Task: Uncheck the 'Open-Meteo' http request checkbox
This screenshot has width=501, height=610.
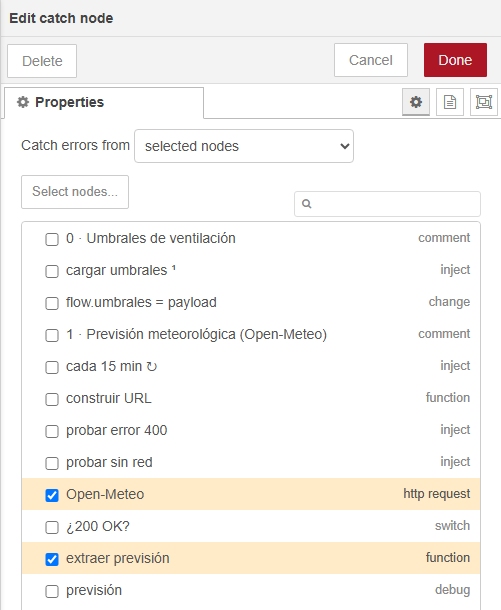Action: (x=52, y=495)
